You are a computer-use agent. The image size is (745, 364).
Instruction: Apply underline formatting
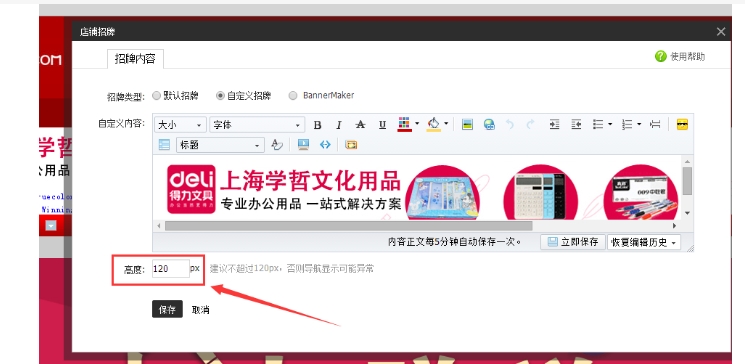click(x=382, y=125)
